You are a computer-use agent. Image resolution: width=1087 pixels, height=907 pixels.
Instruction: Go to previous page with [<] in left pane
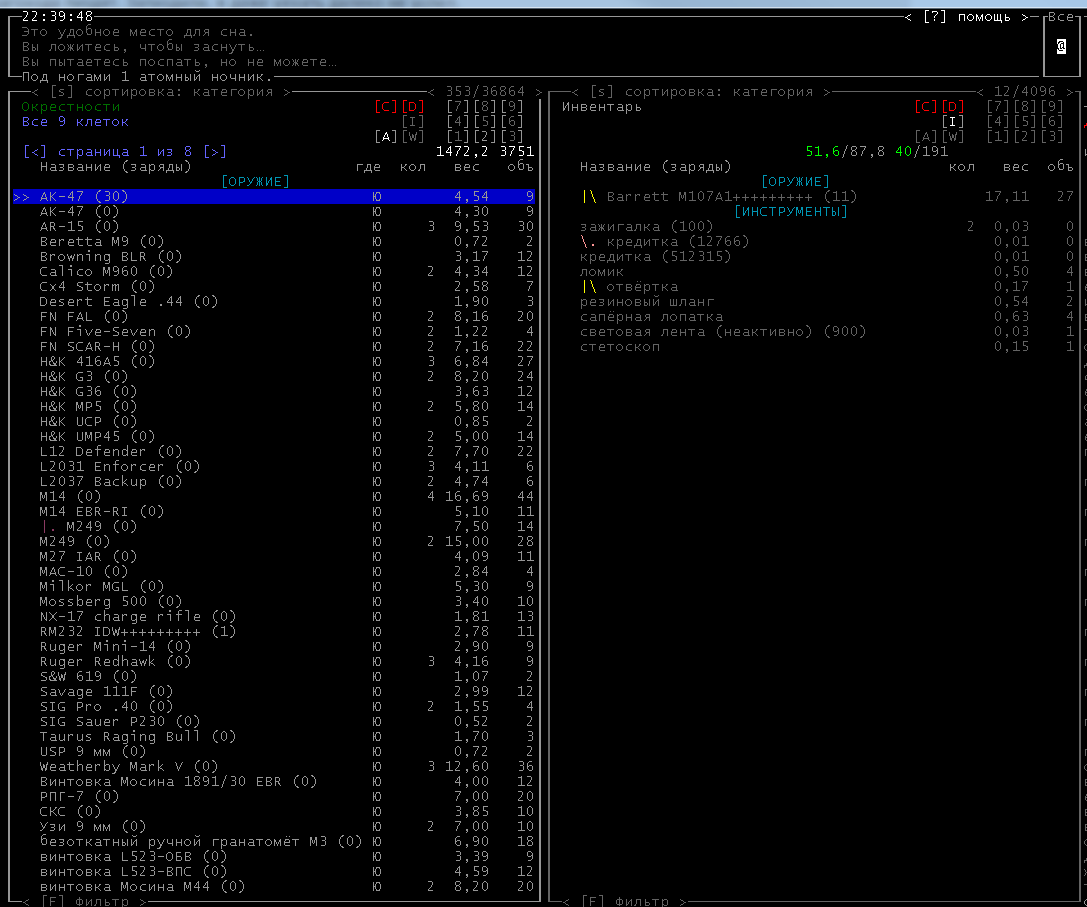[x=35, y=151]
